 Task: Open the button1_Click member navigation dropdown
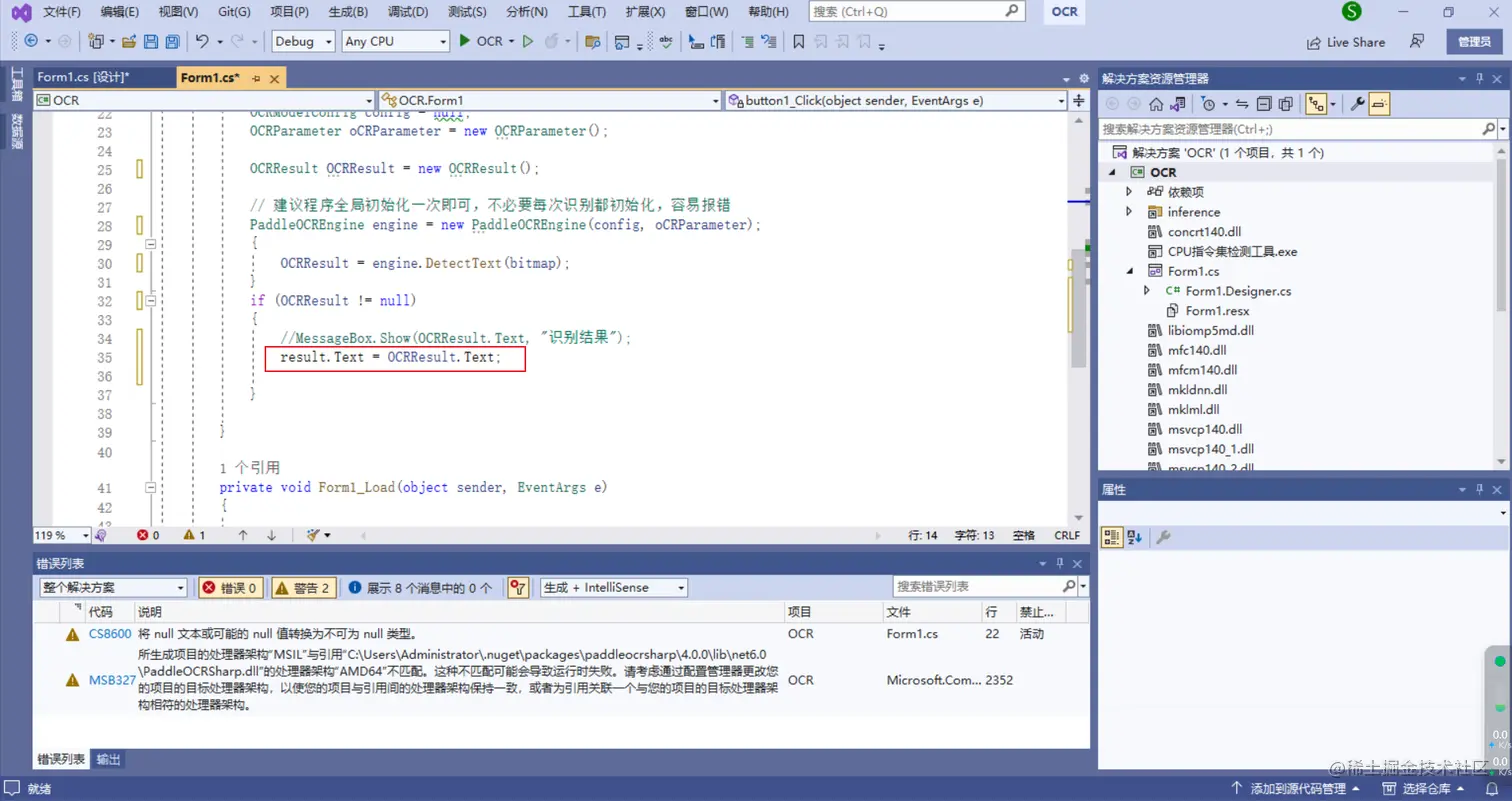click(x=897, y=101)
